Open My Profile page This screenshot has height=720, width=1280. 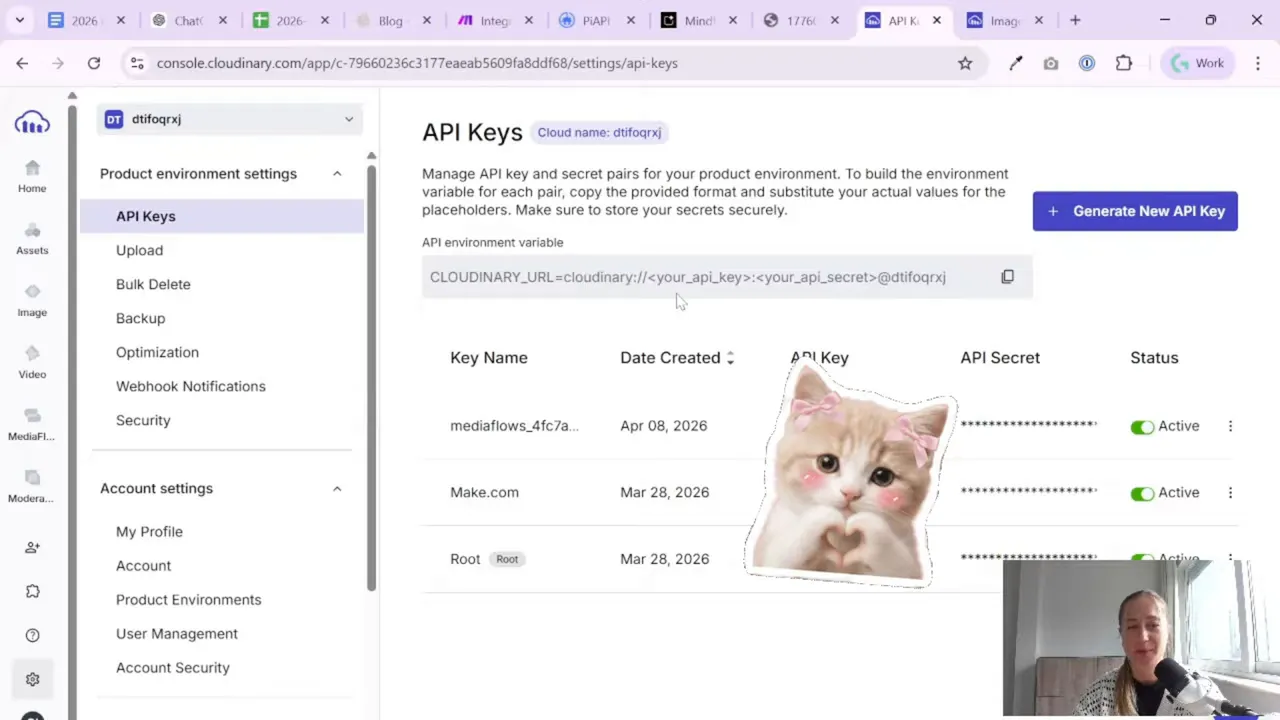tap(149, 532)
